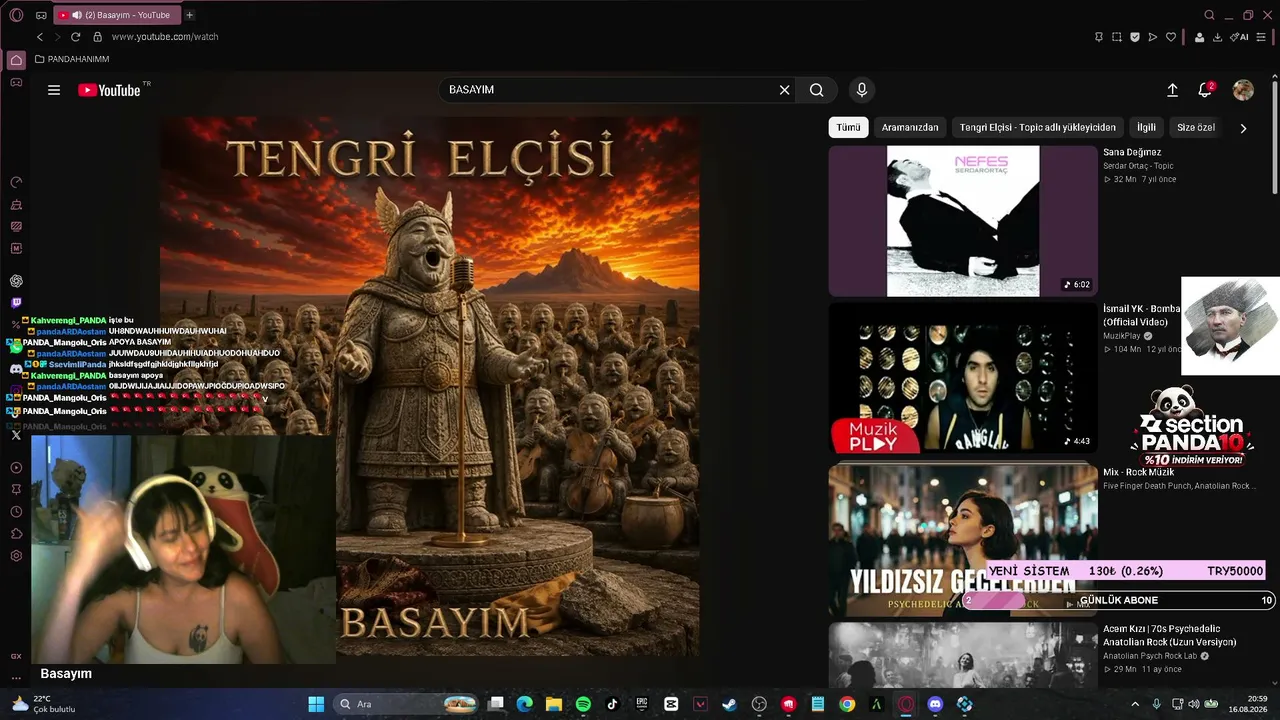Open the Discord panel in the sidebar
1280x720 pixels.
16,369
